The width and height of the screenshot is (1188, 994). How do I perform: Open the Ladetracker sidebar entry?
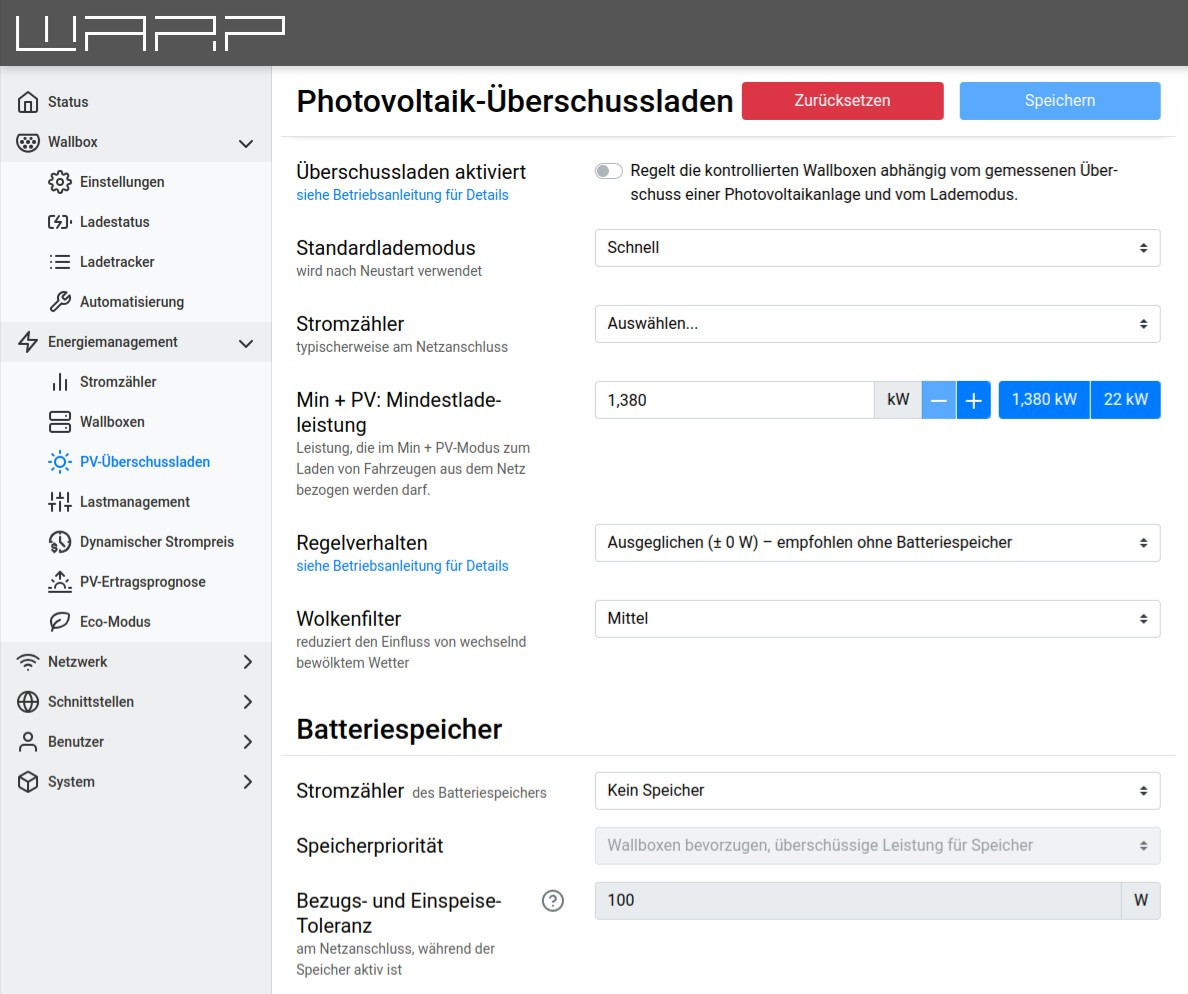(x=117, y=262)
